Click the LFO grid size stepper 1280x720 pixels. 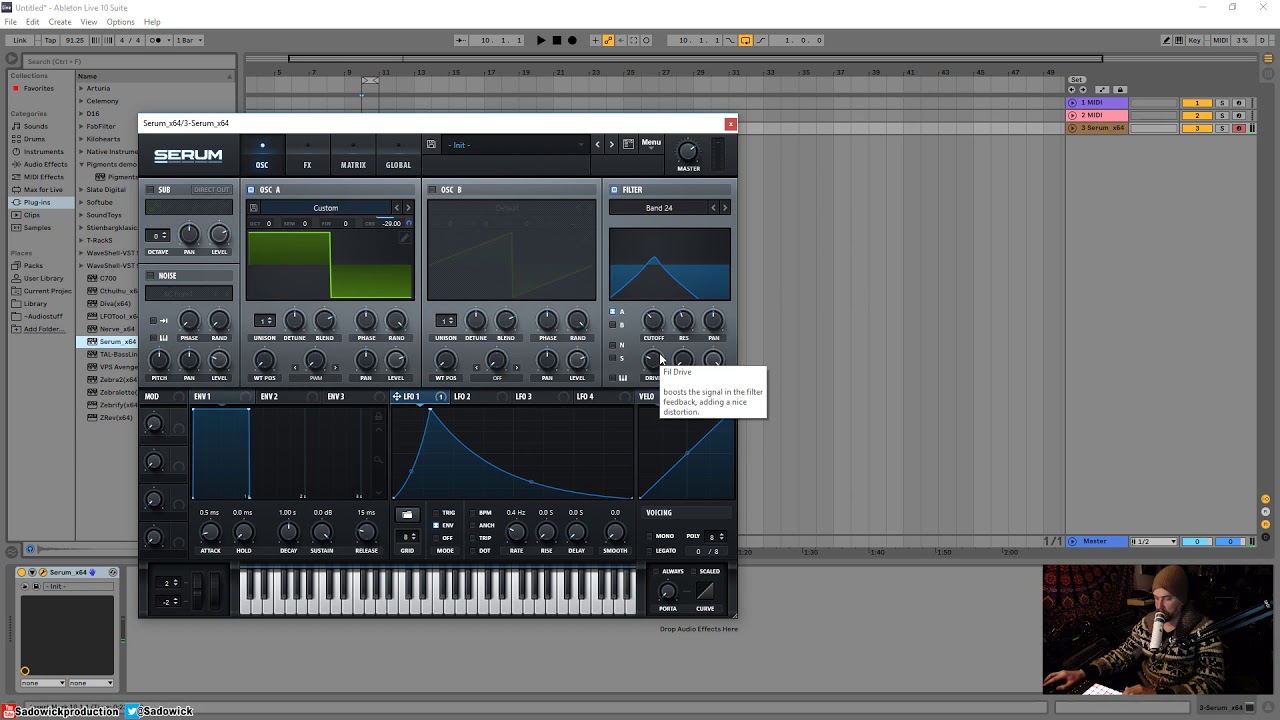point(407,537)
